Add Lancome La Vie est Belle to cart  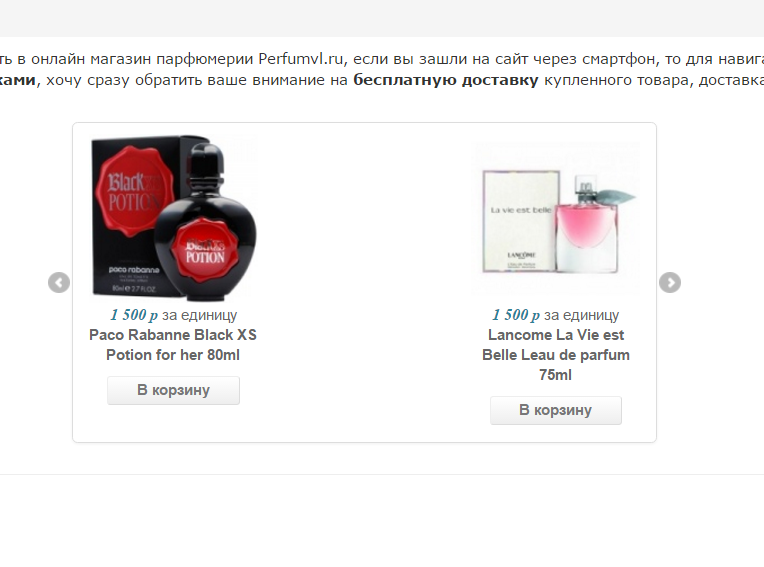point(556,410)
